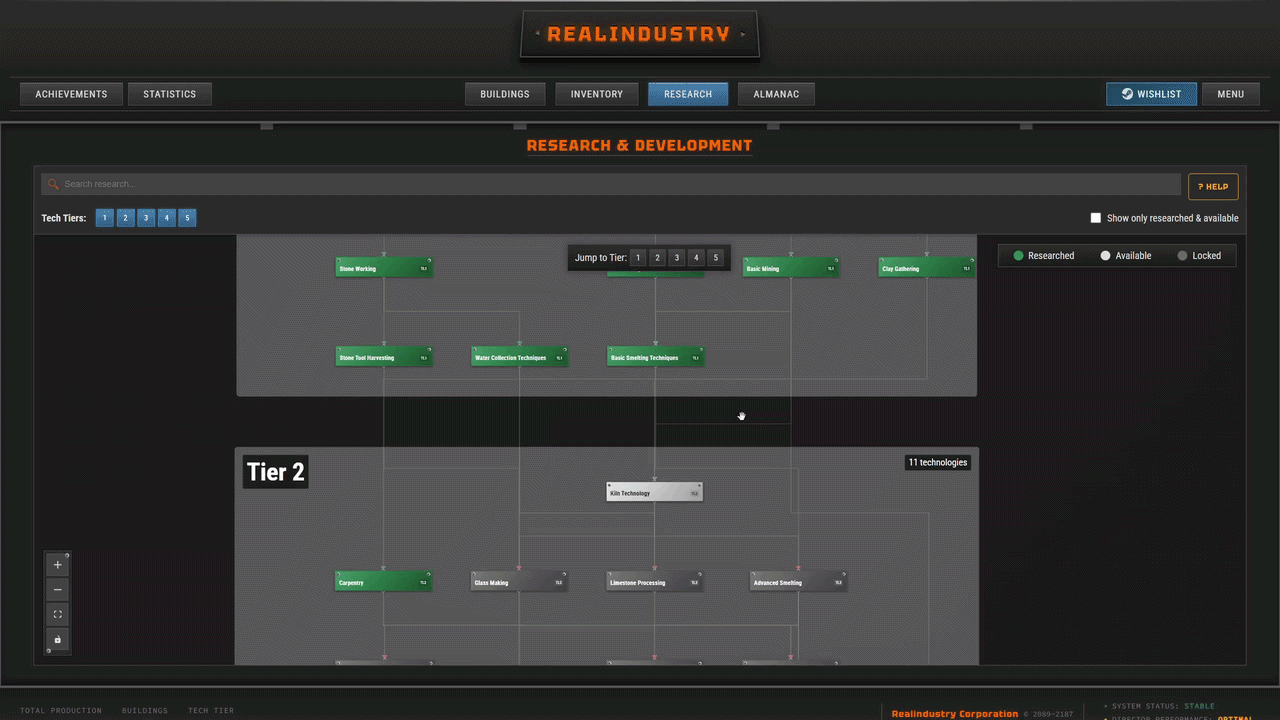Click the Total Production footer label

(x=61, y=711)
